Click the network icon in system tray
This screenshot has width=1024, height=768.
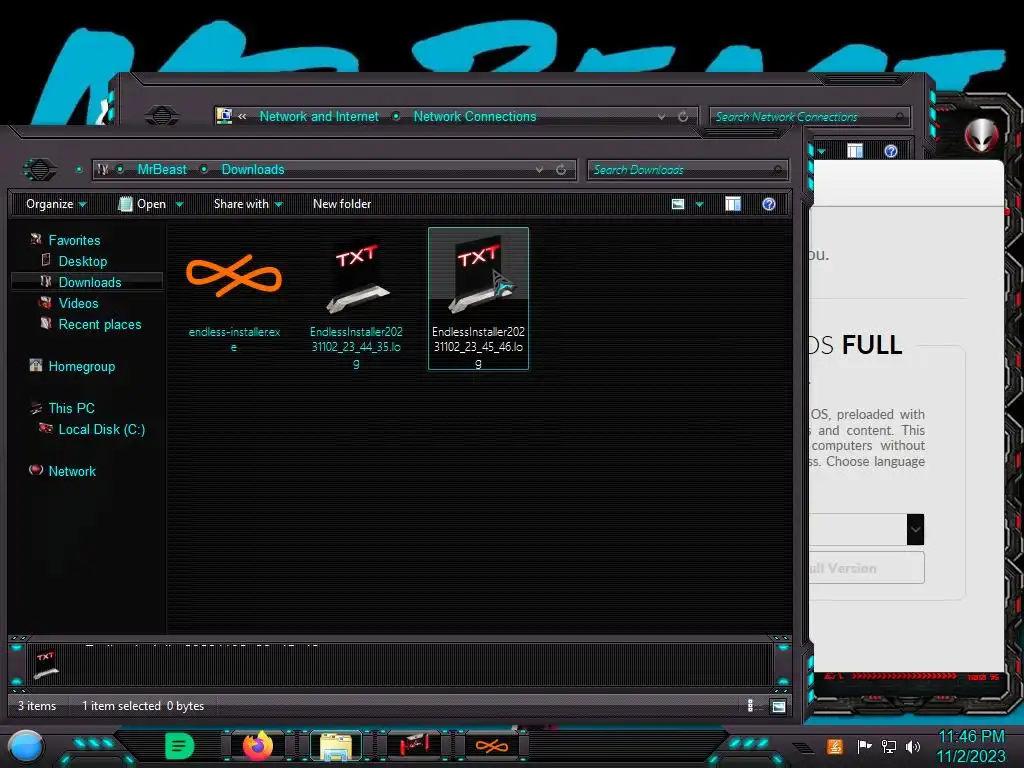888,746
